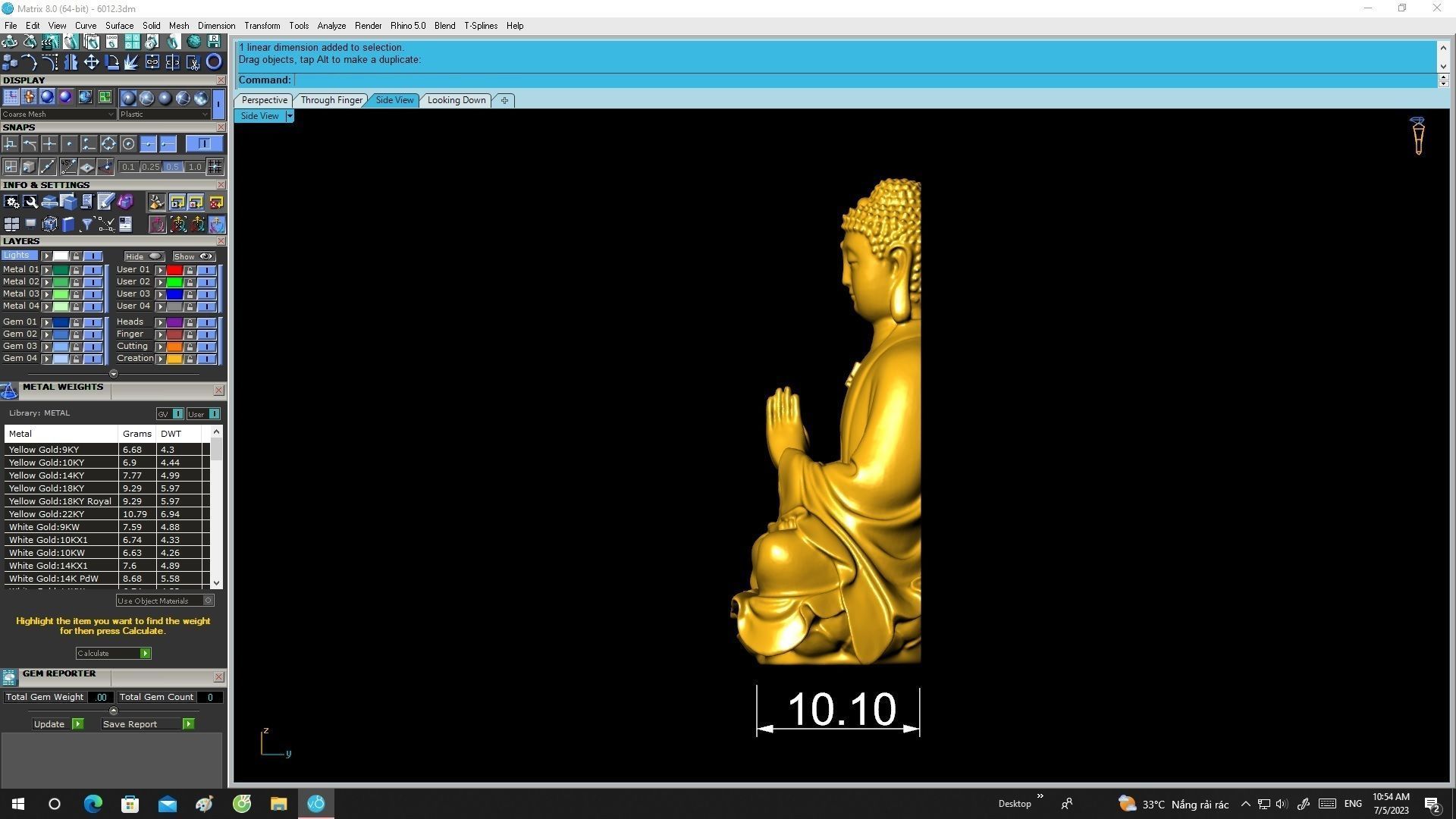Click the Calculate button
This screenshot has height=819, width=1456.
[x=113, y=654]
